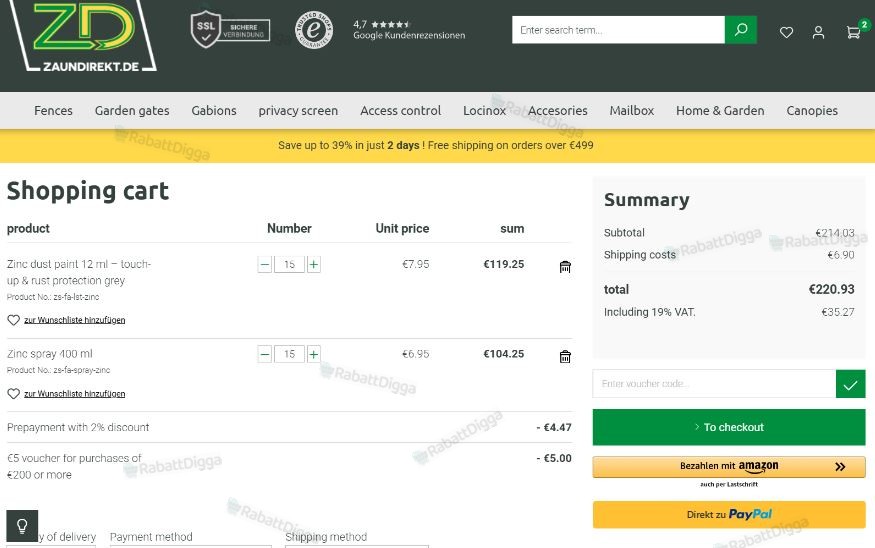Select the Including 19% VAT line
The height and width of the screenshot is (548, 875).
pos(729,312)
